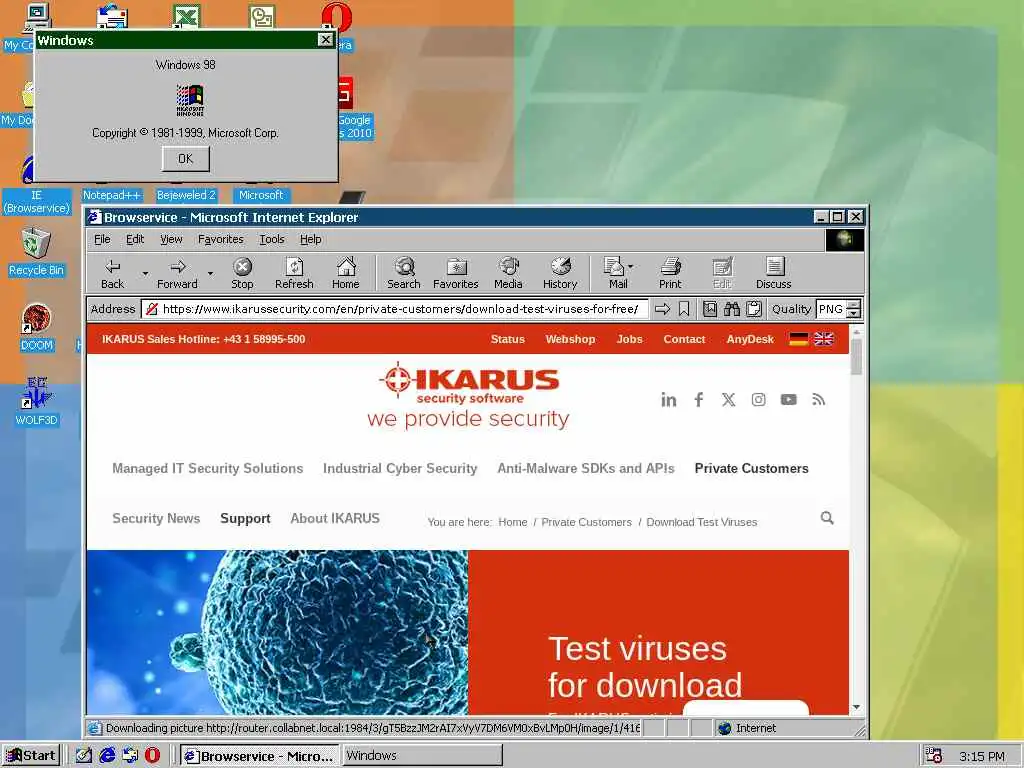Open the Webshop link
Viewport: 1024px width, 768px height.
coord(570,339)
